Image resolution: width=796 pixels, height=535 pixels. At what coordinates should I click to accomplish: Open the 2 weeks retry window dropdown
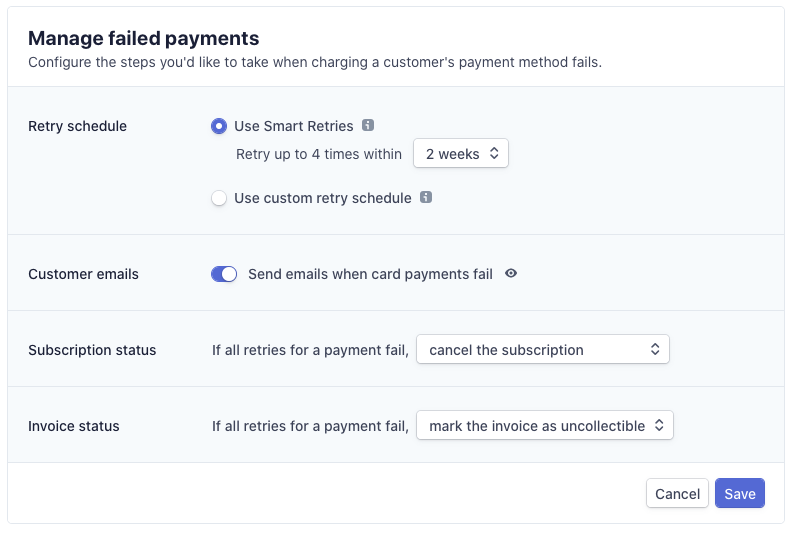click(461, 154)
